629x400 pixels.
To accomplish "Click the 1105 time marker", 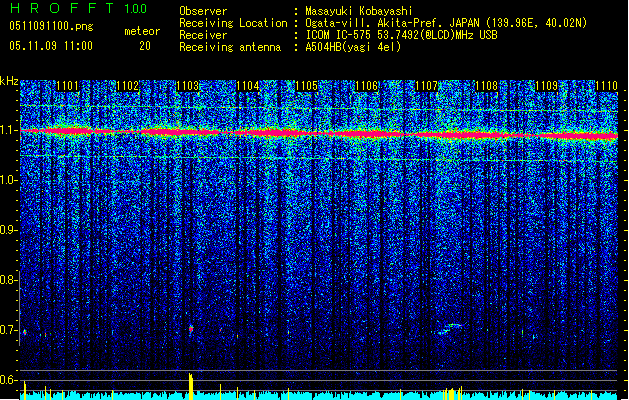I will point(307,86).
